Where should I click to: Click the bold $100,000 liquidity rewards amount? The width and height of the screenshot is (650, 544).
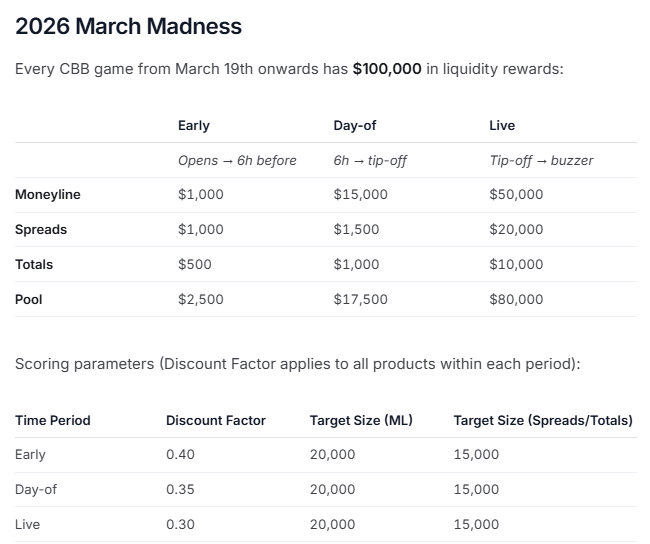[x=387, y=70]
